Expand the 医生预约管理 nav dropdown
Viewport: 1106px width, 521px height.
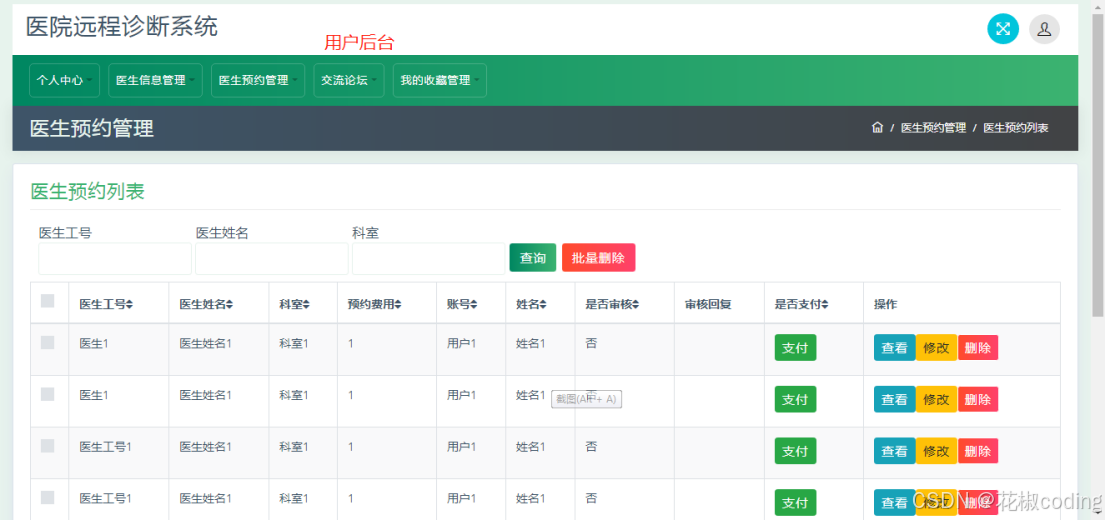[x=258, y=80]
